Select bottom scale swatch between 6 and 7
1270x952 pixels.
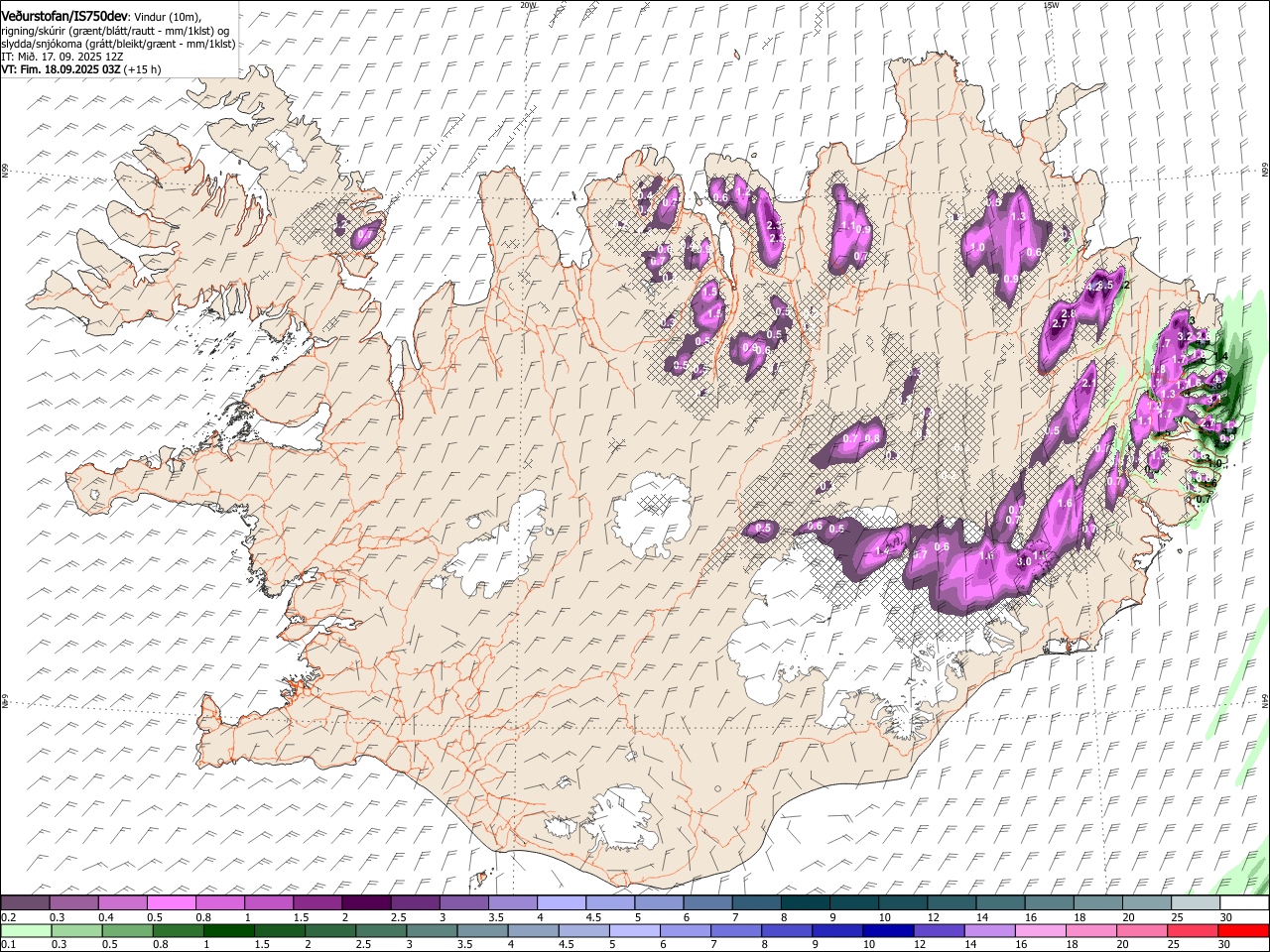(x=685, y=930)
